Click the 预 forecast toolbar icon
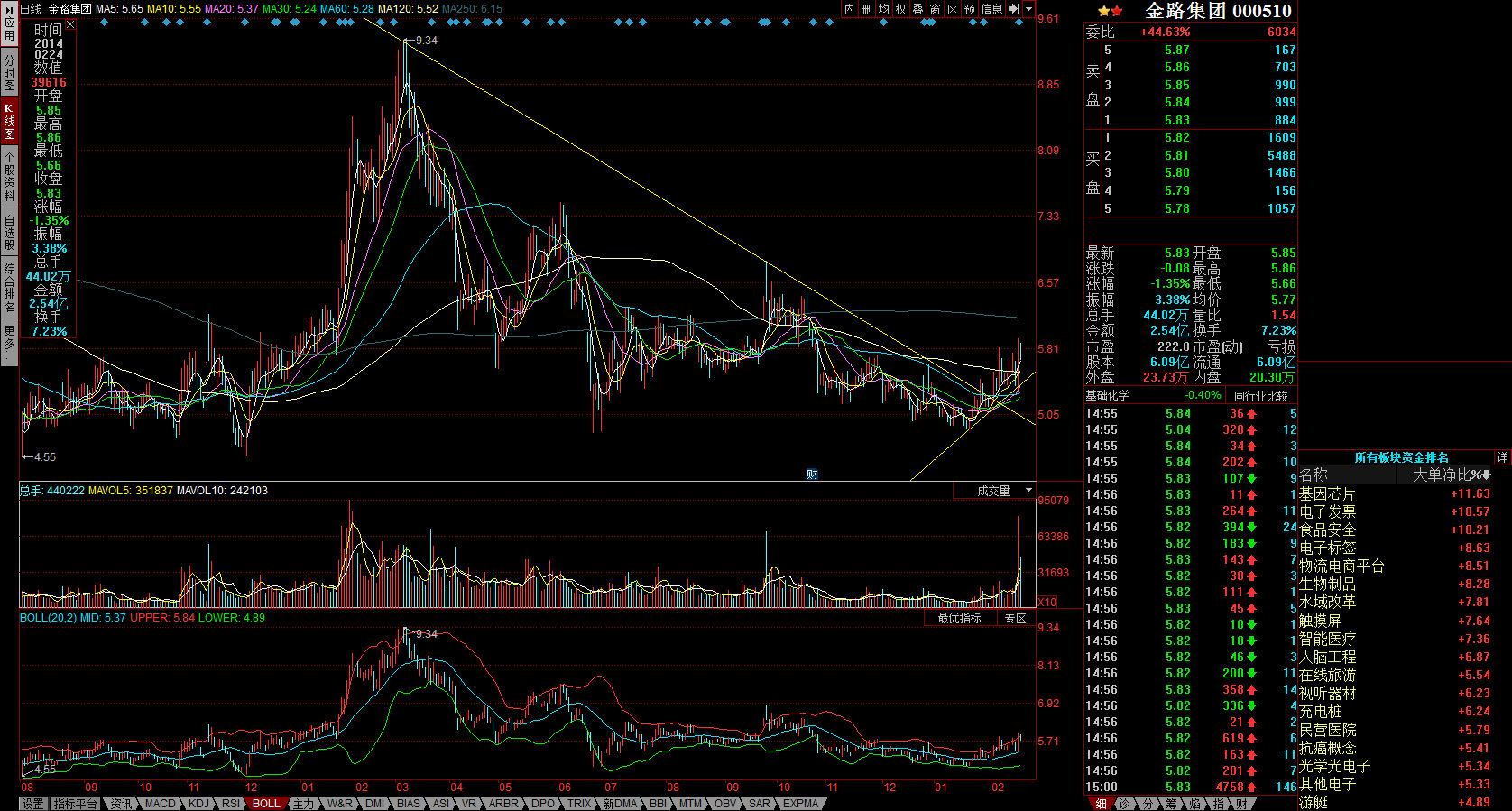The height and width of the screenshot is (811, 1512). pyautogui.click(x=970, y=9)
